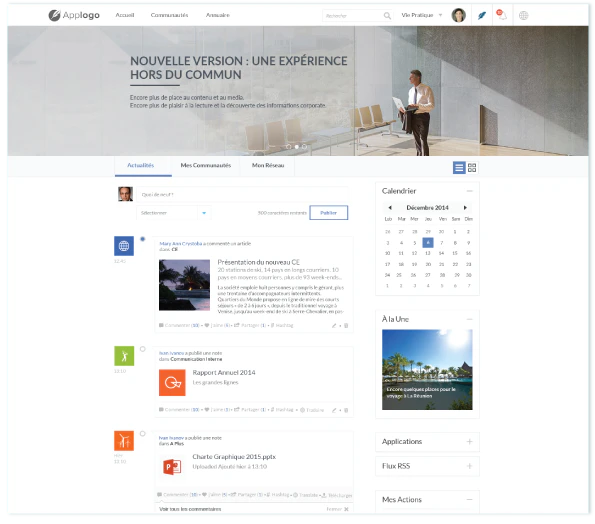Click the search magnifier icon
The width and height of the screenshot is (595, 524).
(387, 16)
